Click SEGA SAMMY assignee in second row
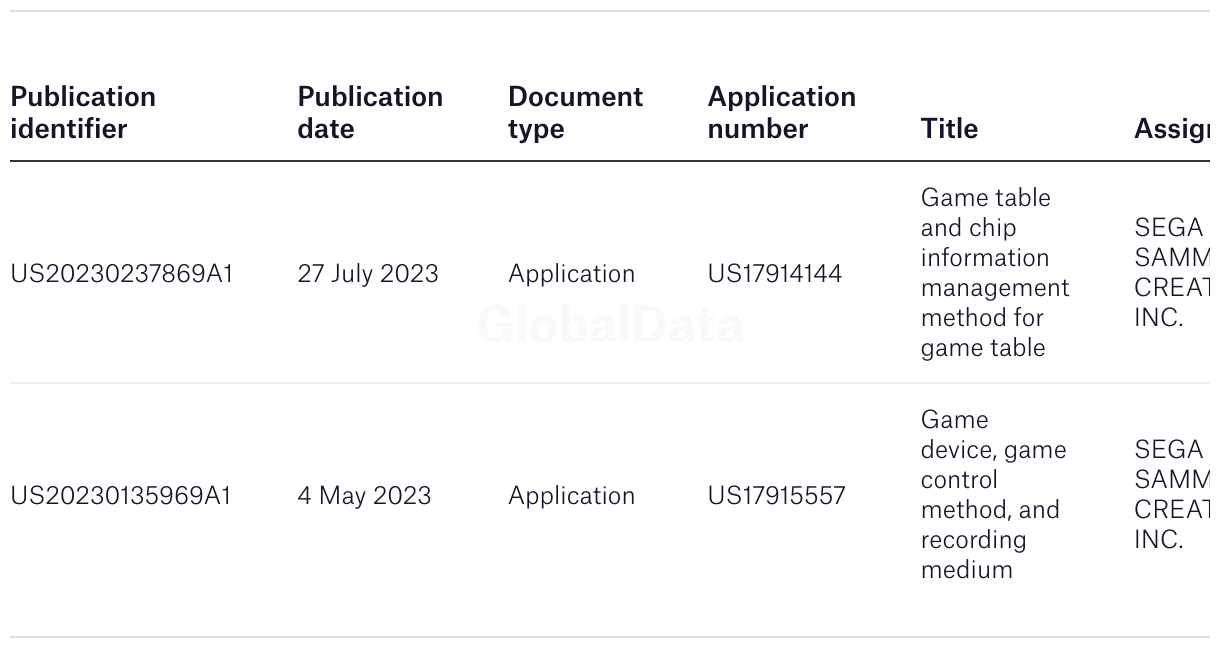 coord(1171,494)
